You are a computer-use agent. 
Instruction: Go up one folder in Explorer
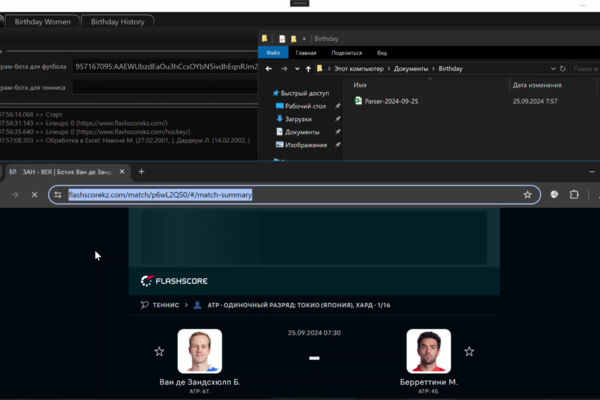(x=308, y=69)
